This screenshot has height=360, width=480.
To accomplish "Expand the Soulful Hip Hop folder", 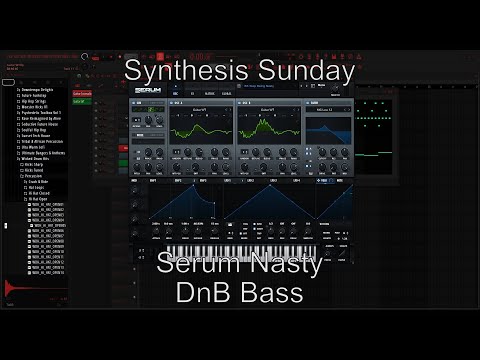I will tap(31, 130).
